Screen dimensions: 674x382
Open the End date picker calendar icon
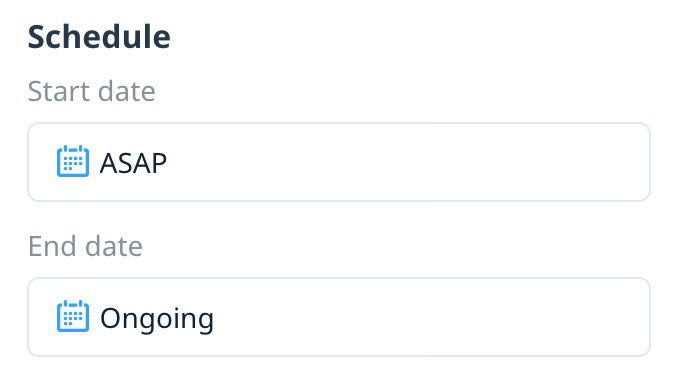click(73, 316)
